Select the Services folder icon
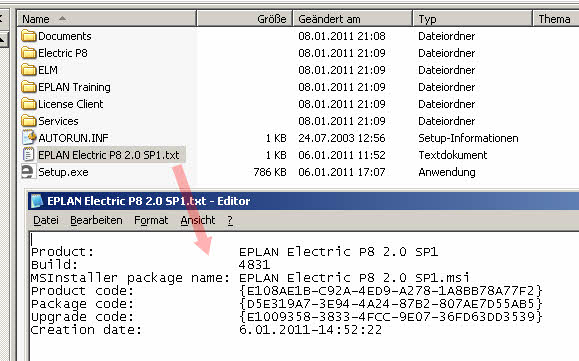 coord(28,121)
